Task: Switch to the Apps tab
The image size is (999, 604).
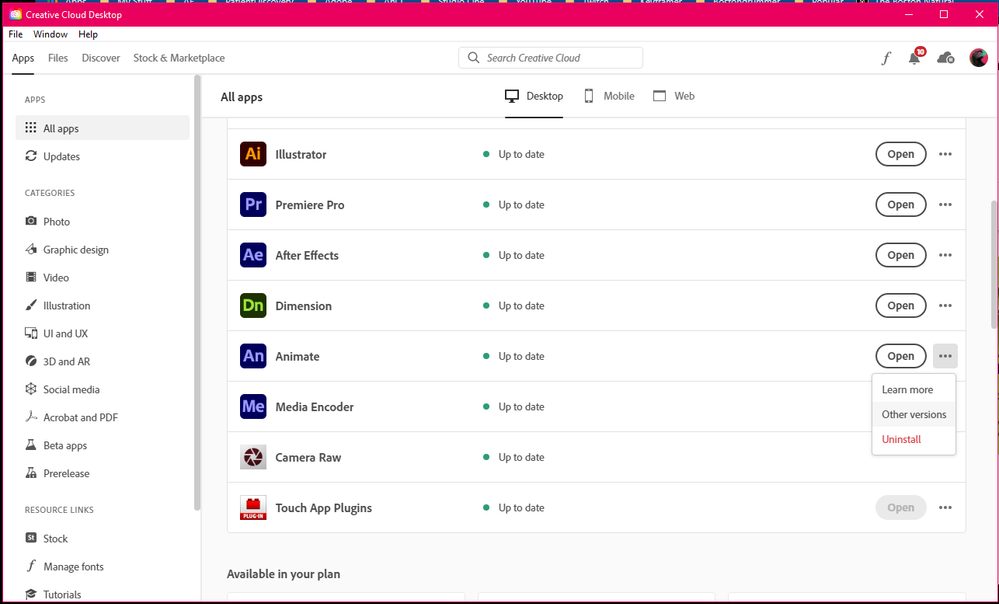Action: [23, 58]
